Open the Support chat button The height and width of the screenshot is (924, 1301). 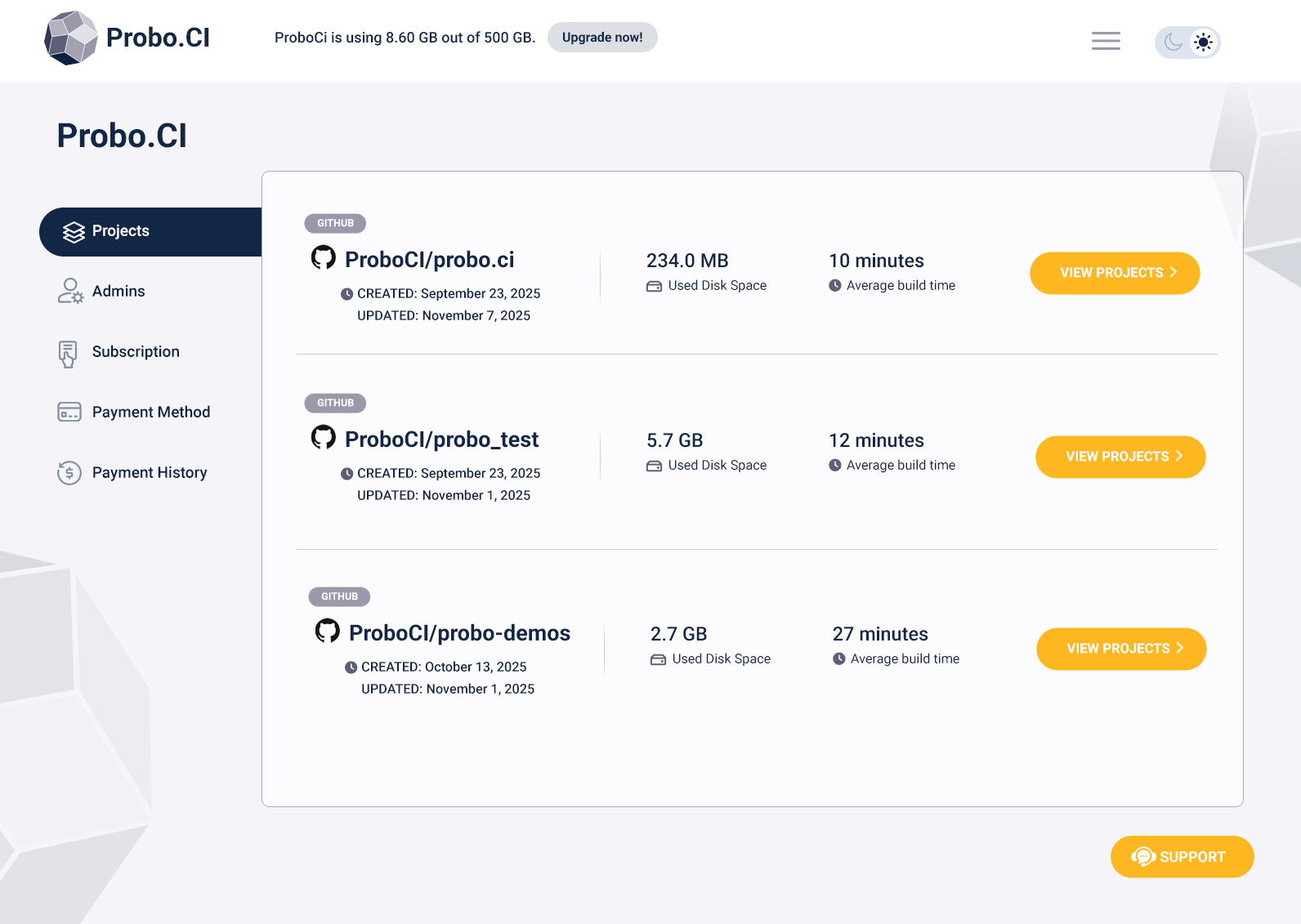[1182, 856]
